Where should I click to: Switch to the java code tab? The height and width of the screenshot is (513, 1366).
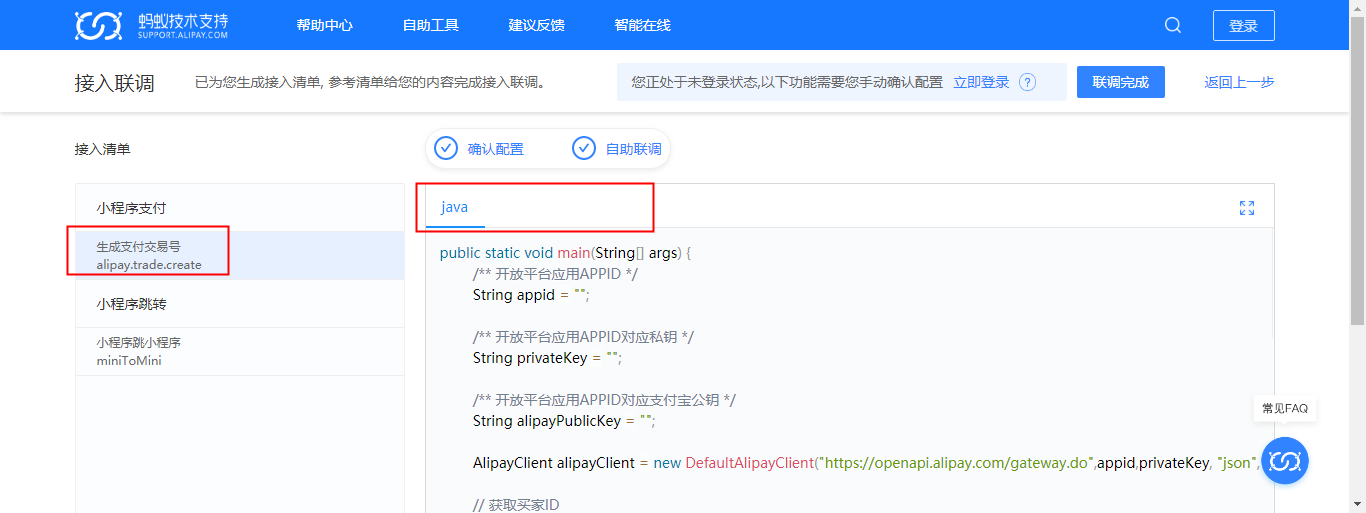point(455,207)
